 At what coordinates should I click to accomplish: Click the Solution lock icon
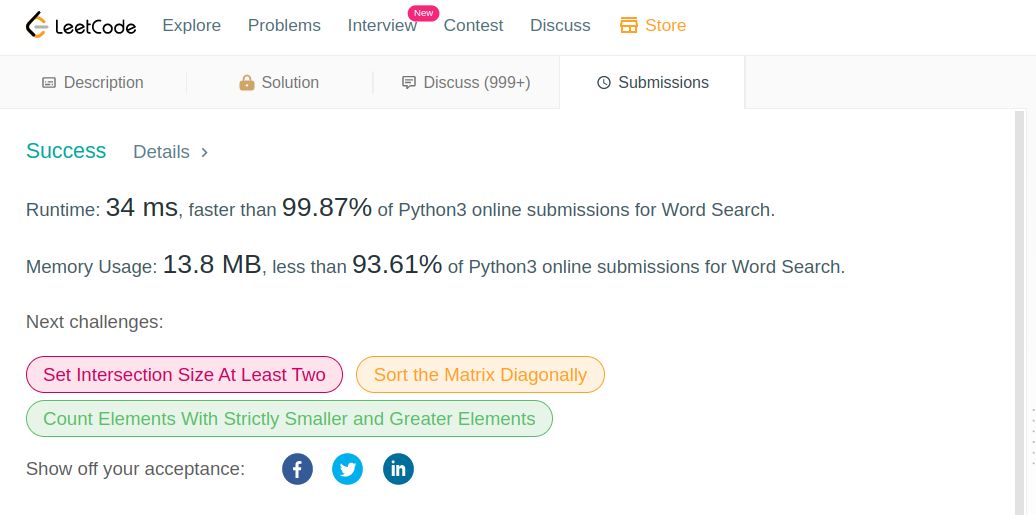[246, 83]
